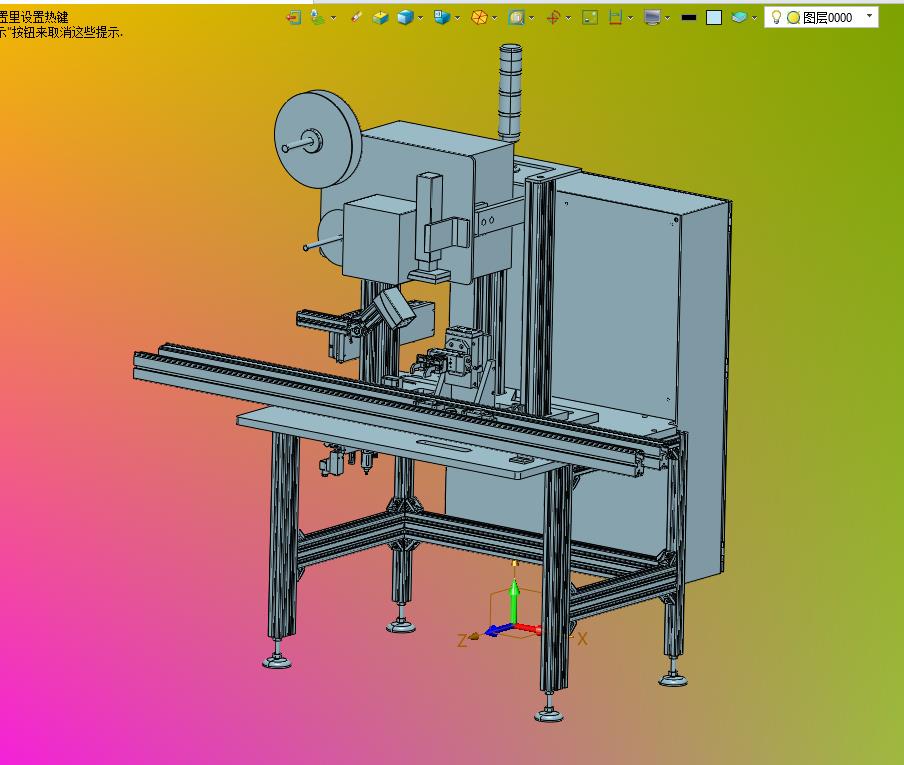
Task: Click the blue Z axis arrow of triad
Action: click(499, 630)
